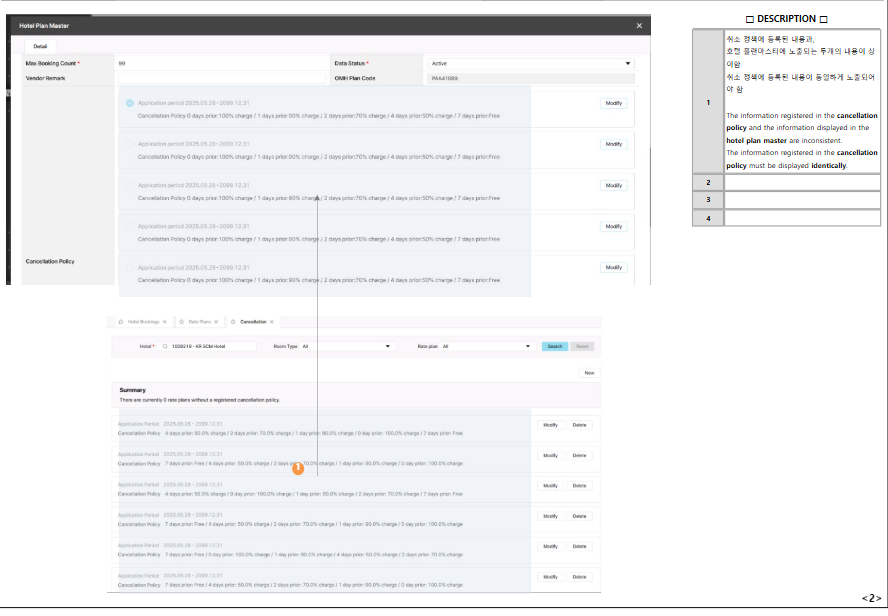Click the 'Vendor Remark' label
This screenshot has width=888, height=616.
45,78
